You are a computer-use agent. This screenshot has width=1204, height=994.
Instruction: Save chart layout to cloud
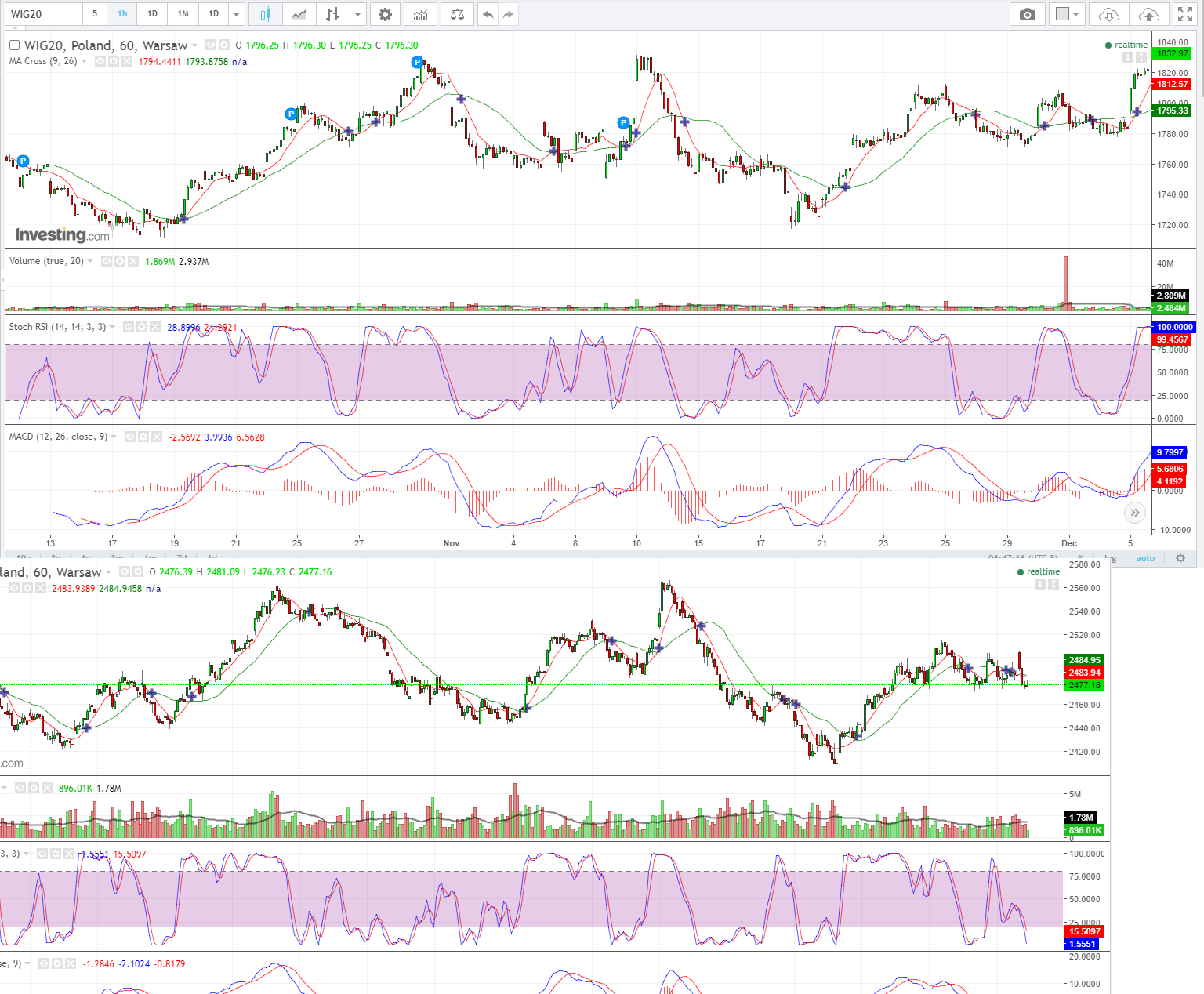(1148, 14)
